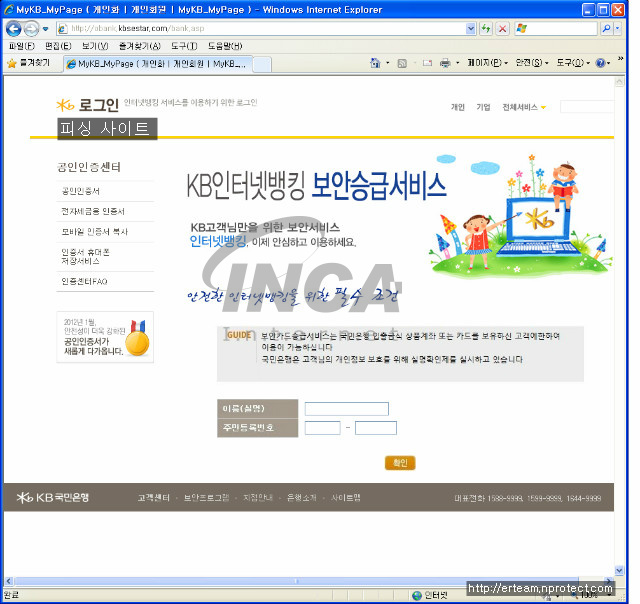640x604 pixels.
Task: Click the orange 확인 button
Action: (x=400, y=463)
